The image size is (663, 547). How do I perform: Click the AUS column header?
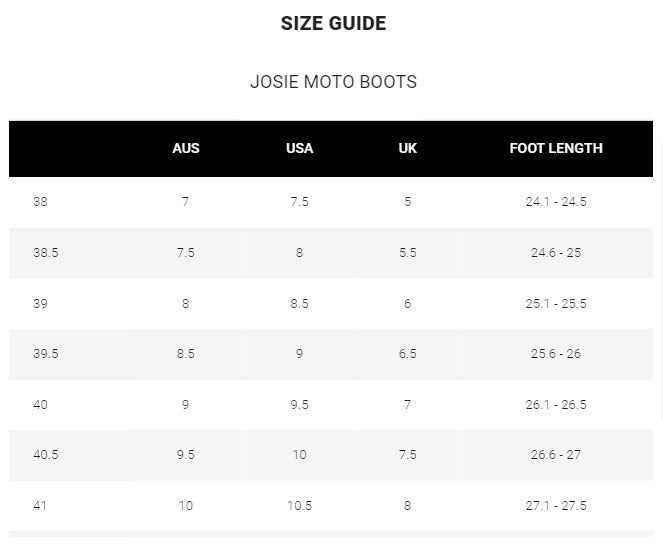pos(186,148)
